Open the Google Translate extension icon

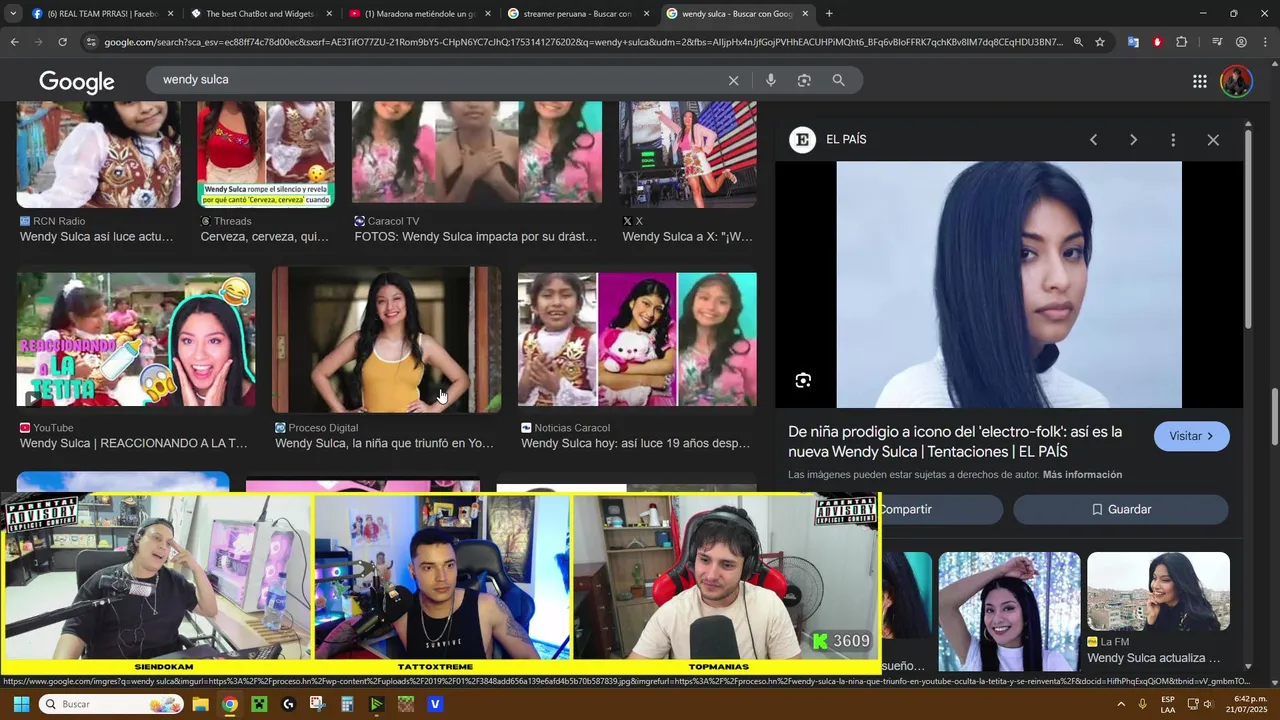point(1133,42)
